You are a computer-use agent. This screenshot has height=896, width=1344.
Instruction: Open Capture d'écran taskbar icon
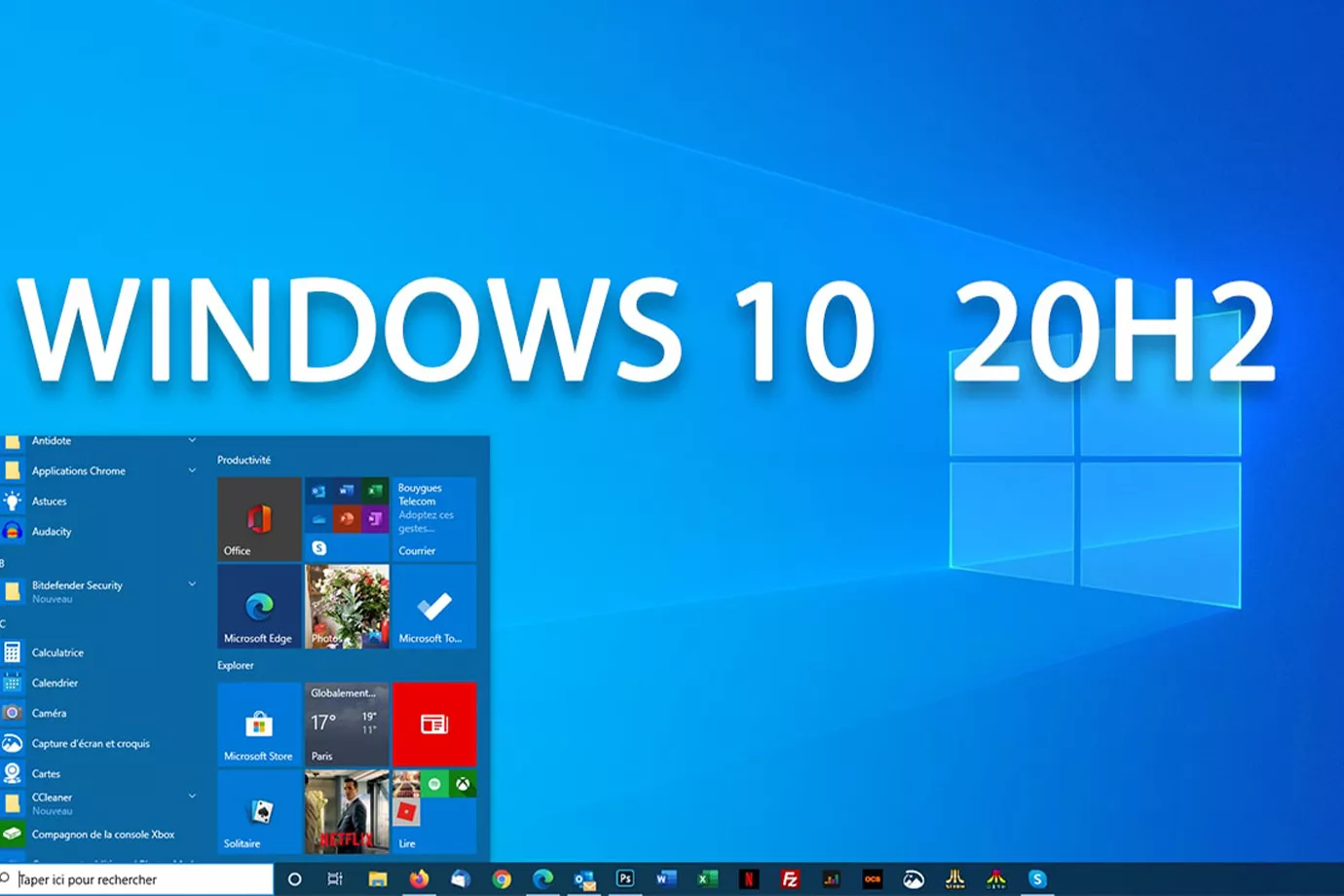pyautogui.click(x=914, y=879)
